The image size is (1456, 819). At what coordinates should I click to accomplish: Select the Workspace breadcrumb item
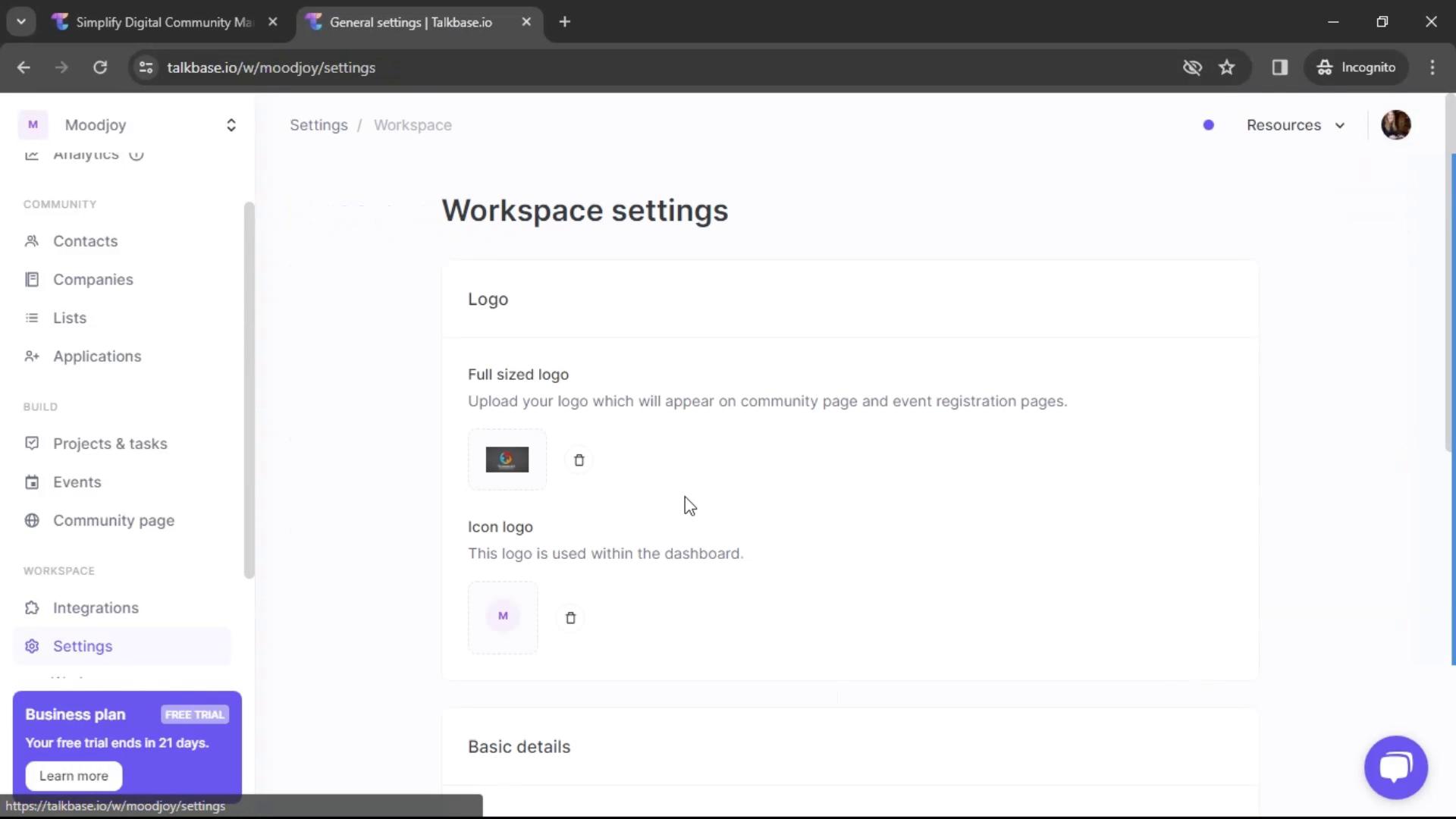(412, 124)
